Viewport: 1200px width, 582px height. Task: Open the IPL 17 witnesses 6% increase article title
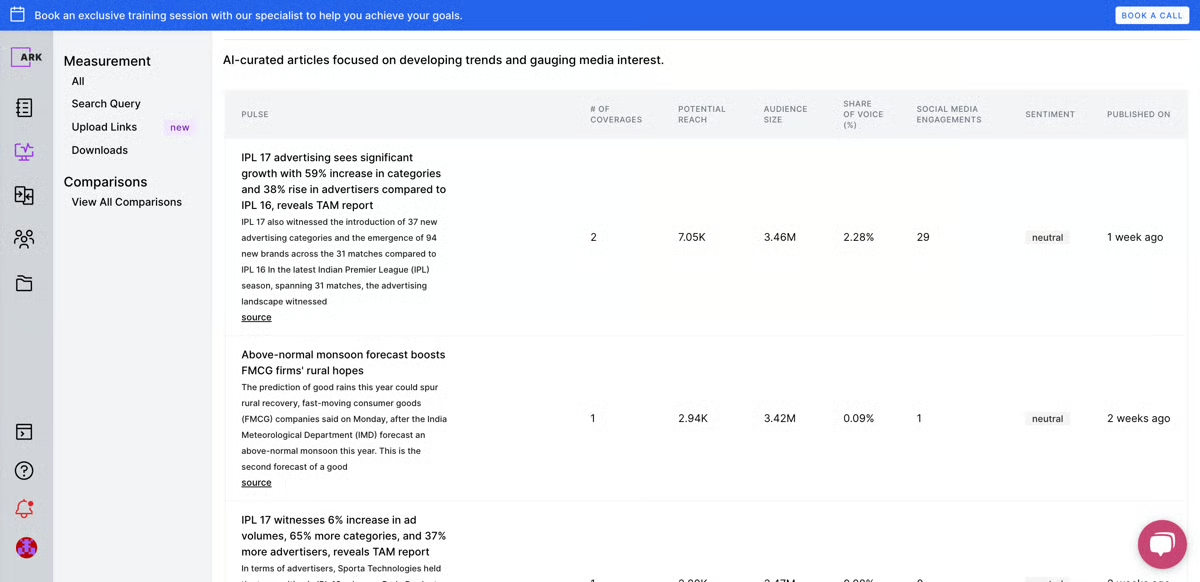[x=343, y=535]
